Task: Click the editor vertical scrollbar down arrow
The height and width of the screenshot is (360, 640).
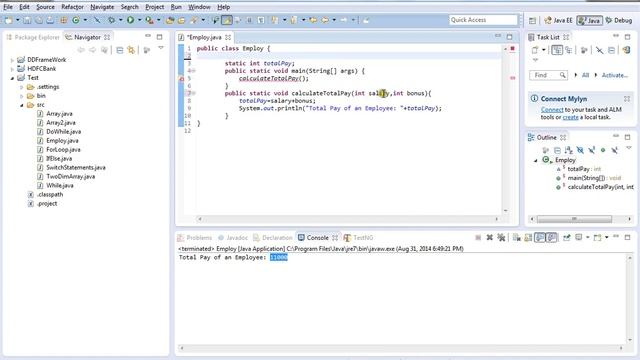Action: (505, 211)
